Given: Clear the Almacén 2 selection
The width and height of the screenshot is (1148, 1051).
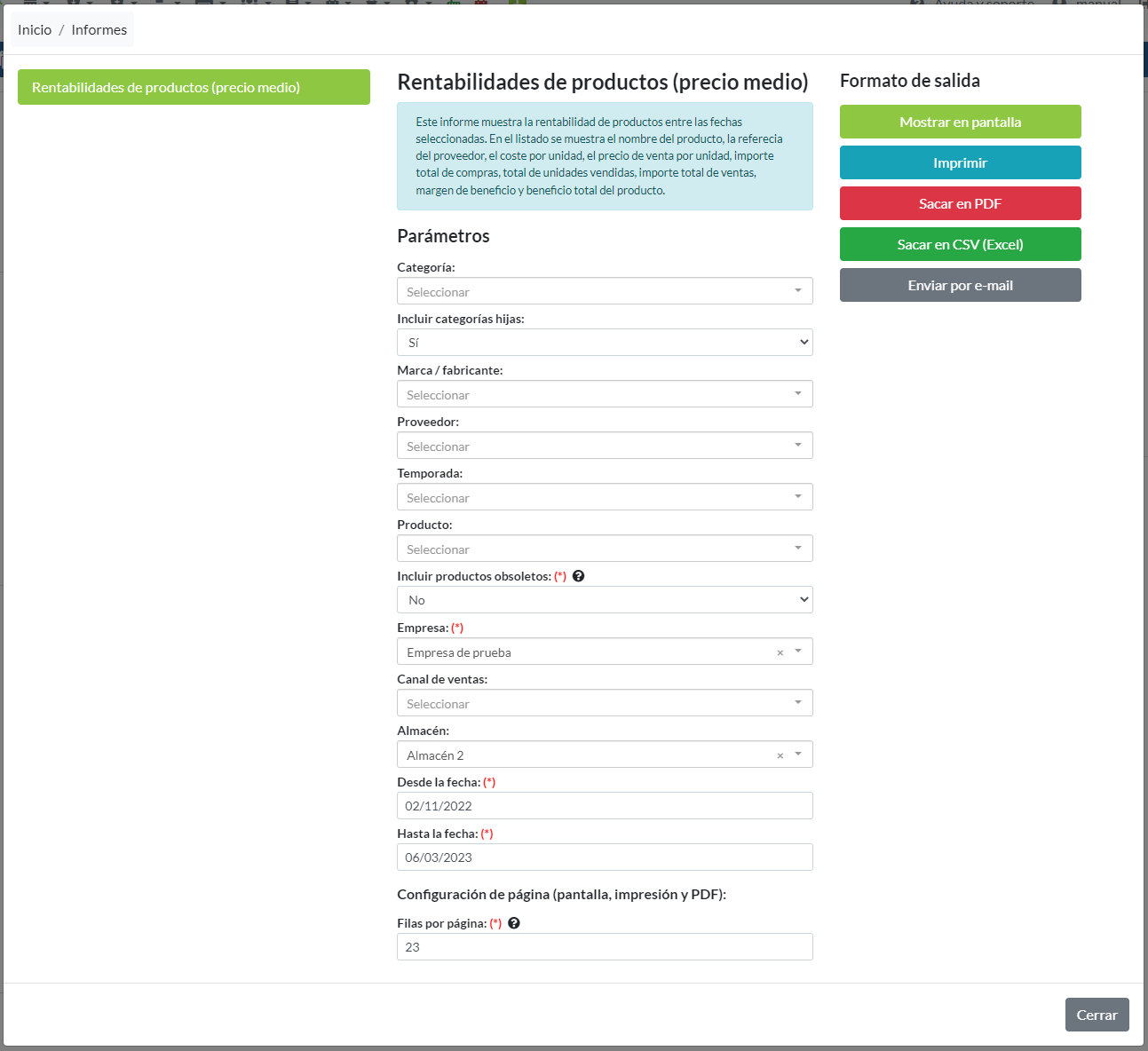Looking at the screenshot, I should [780, 755].
